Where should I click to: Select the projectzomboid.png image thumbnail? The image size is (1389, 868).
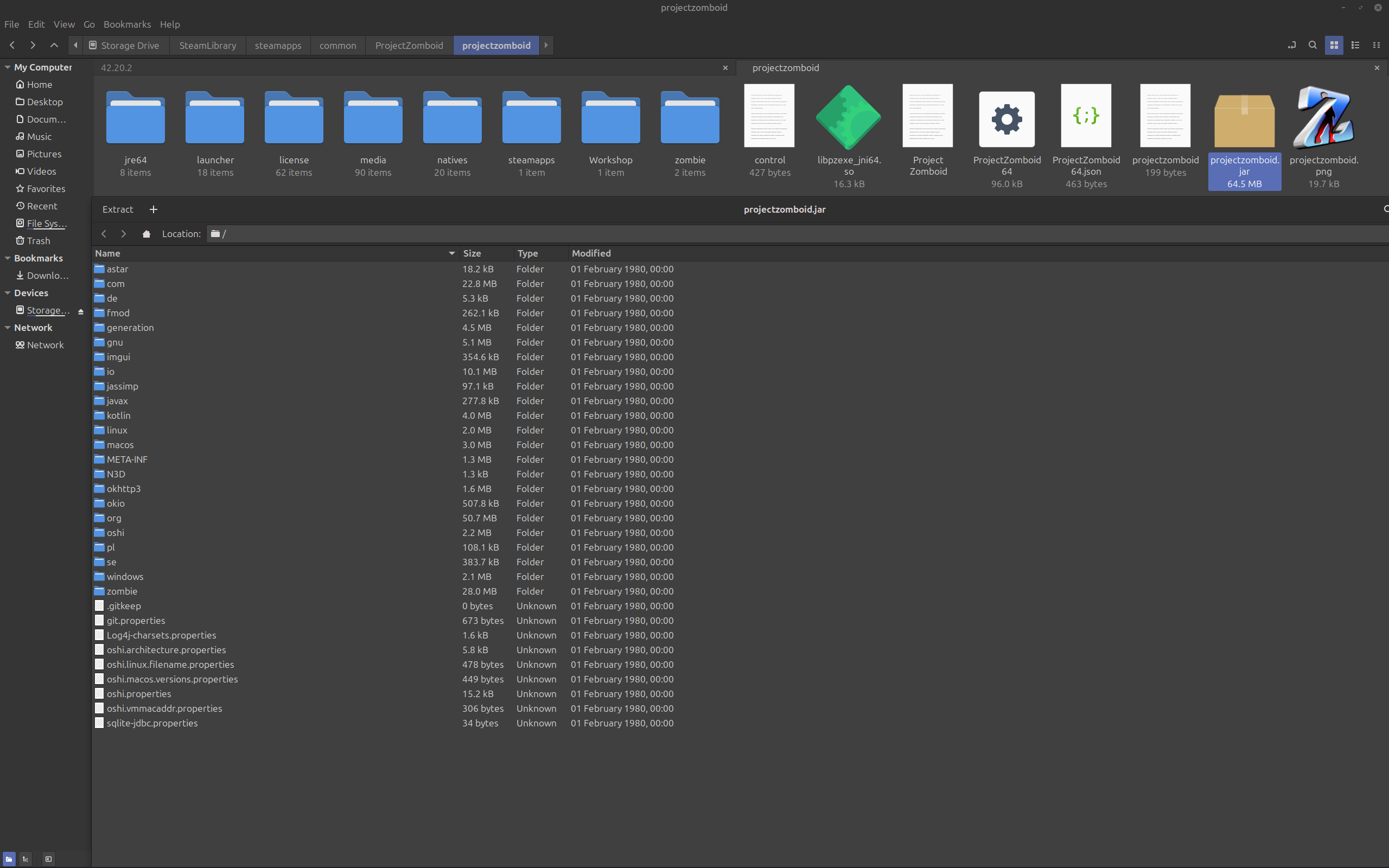1323,117
